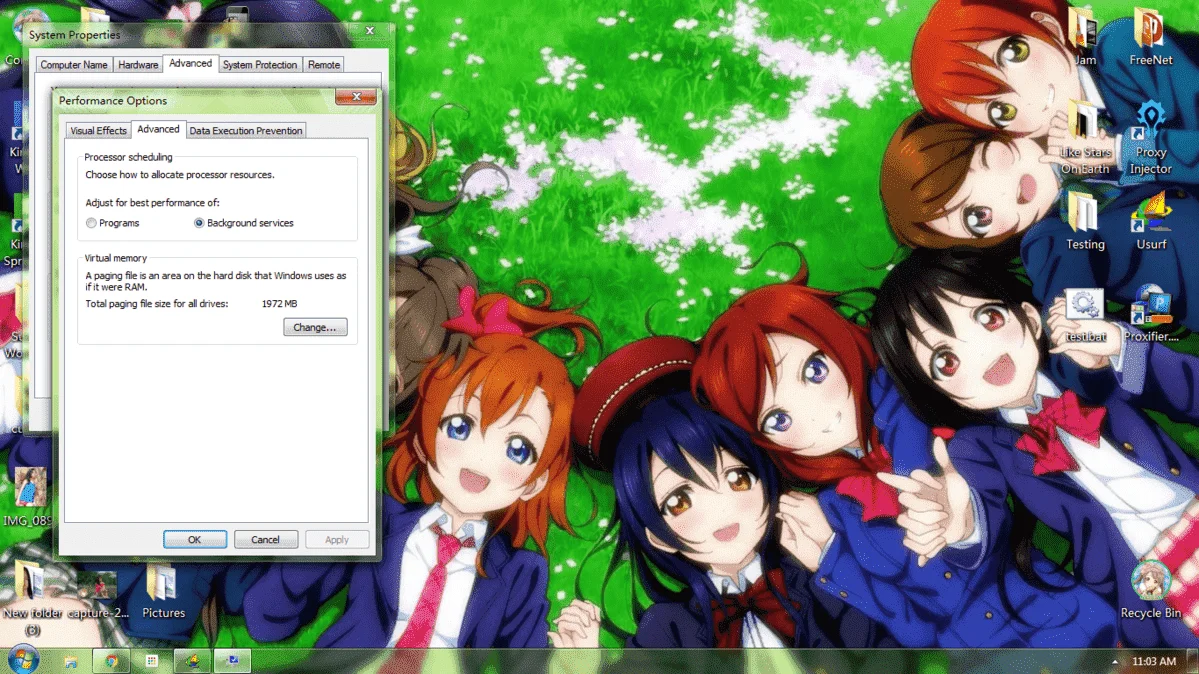The height and width of the screenshot is (674, 1199).
Task: Open the IMG_08 image file icon
Action: pyautogui.click(x=29, y=497)
